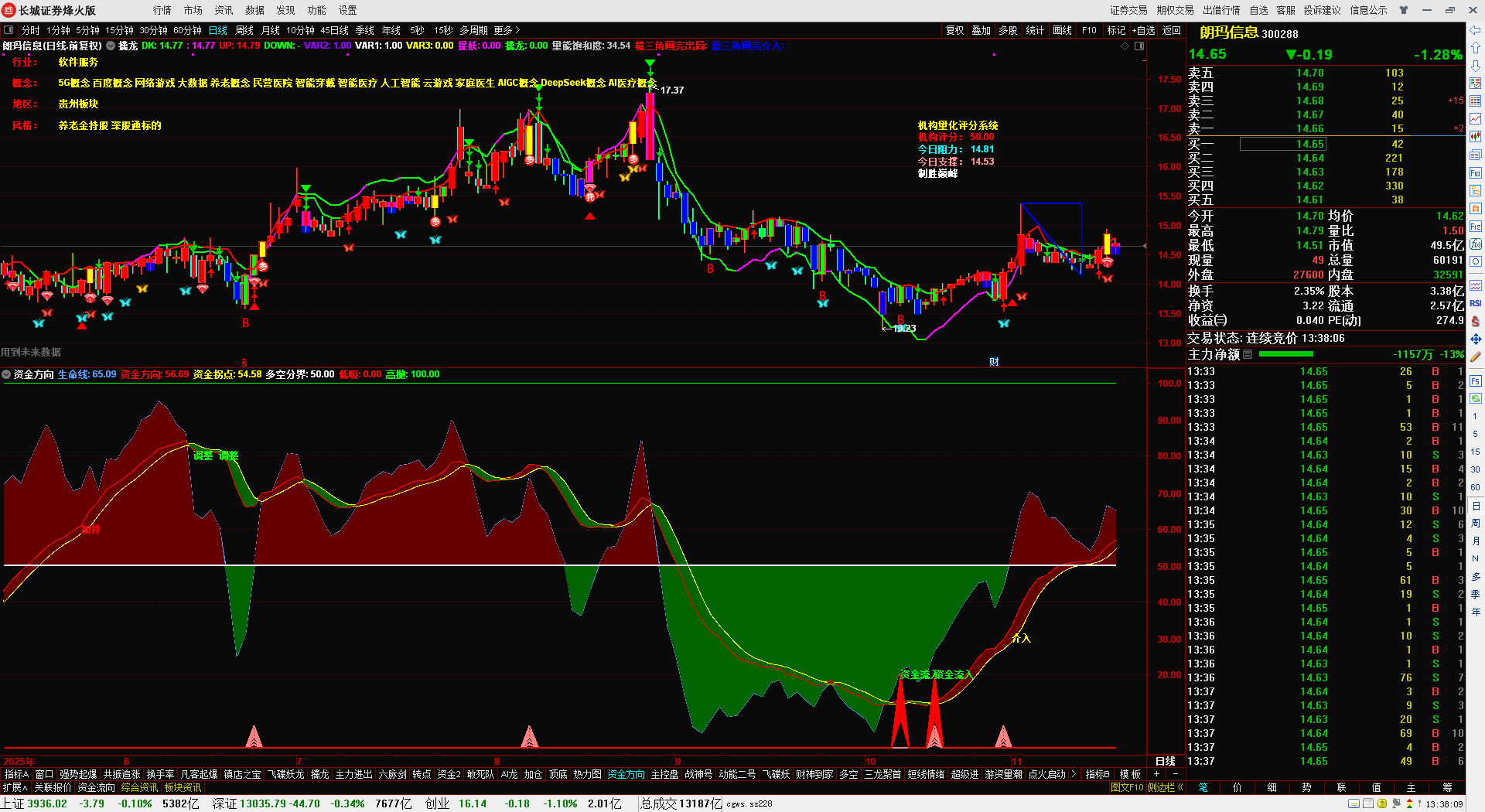Toggle 多股 multi-stock view
The height and width of the screenshot is (812, 1485).
pos(1008,30)
